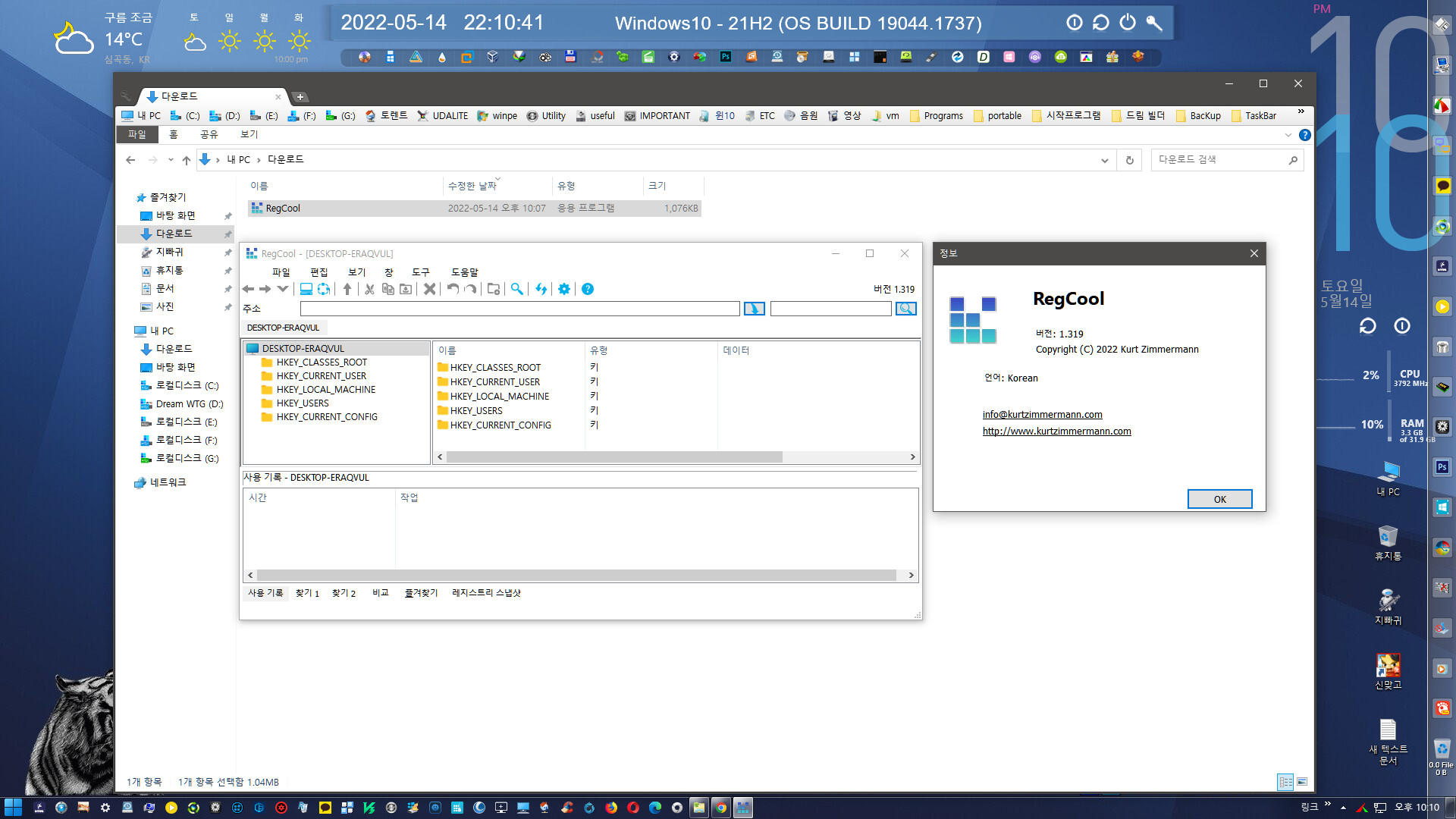
Task: Click the back arrow in RegCool toolbar
Action: pyautogui.click(x=248, y=289)
